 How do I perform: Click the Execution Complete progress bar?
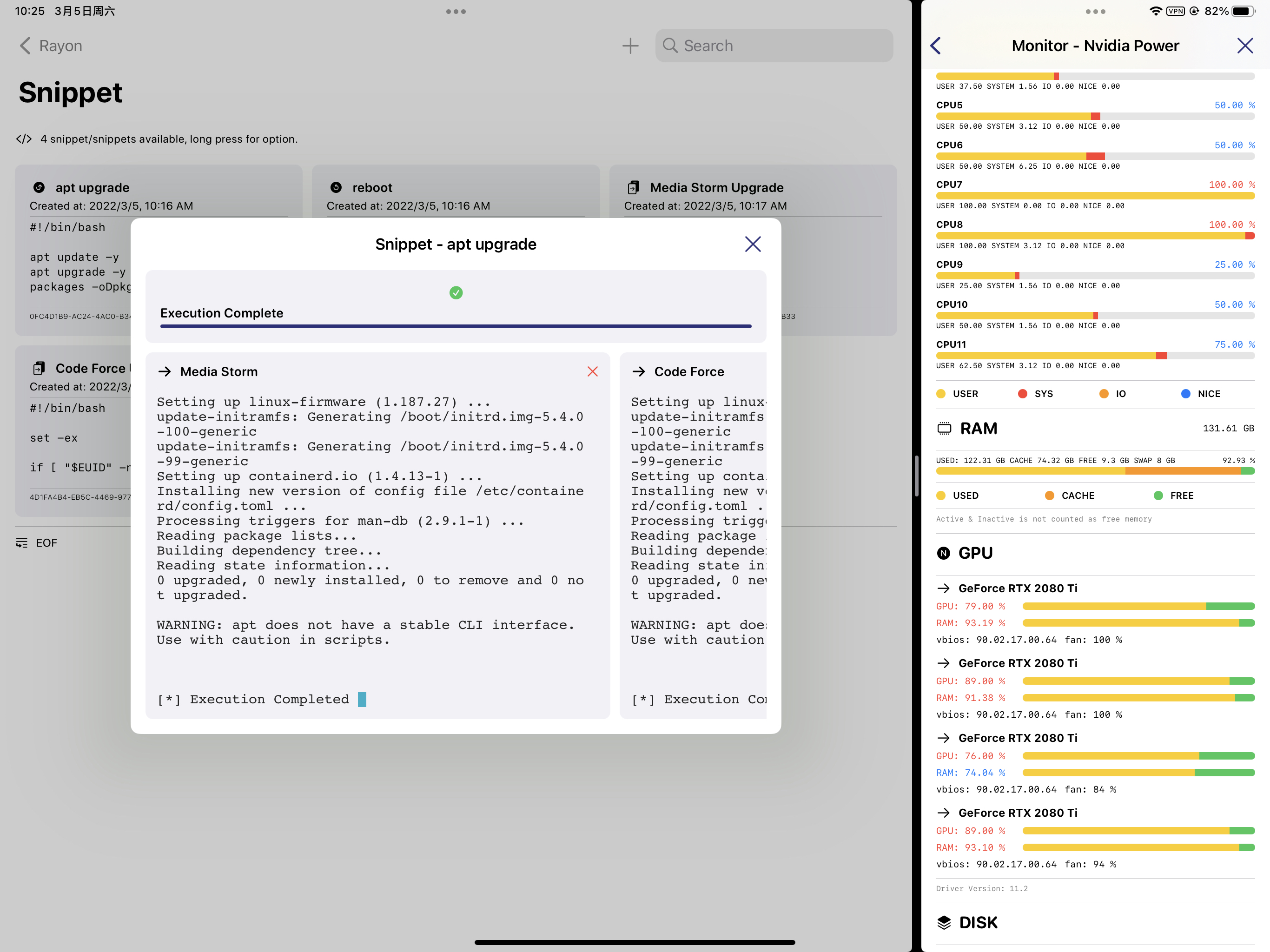[x=456, y=326]
